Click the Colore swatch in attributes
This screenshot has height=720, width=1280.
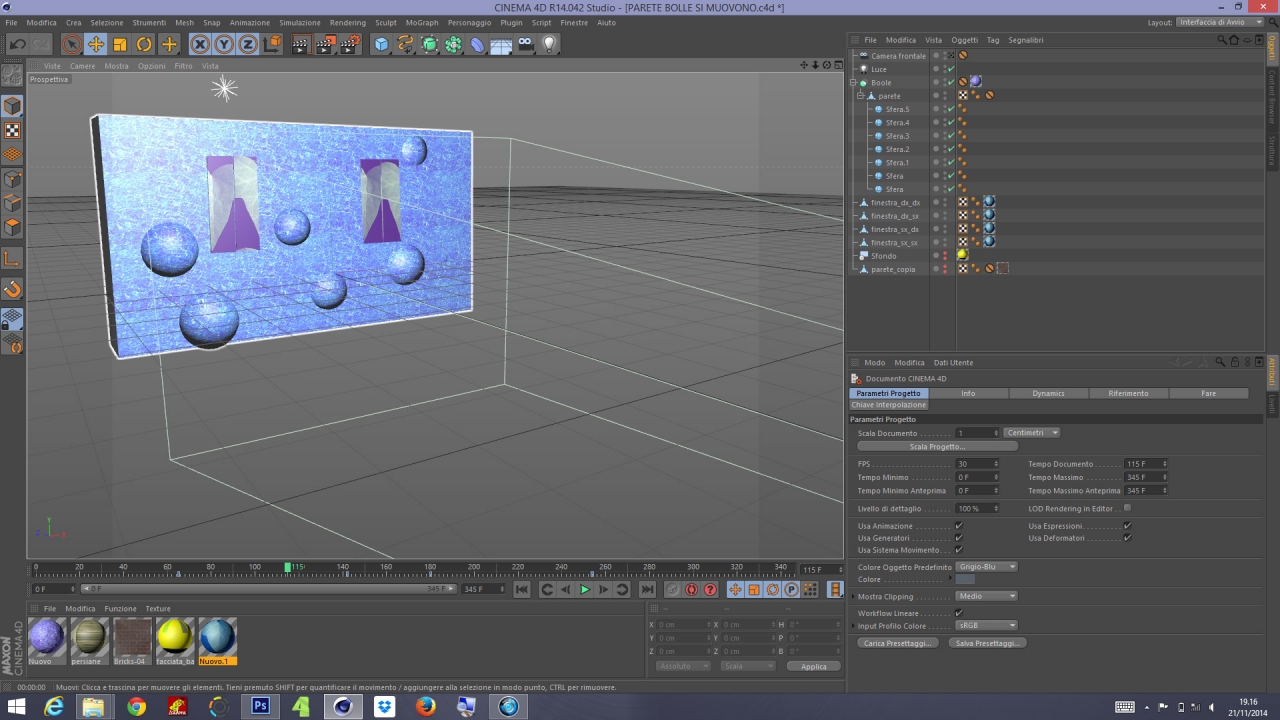(965, 579)
